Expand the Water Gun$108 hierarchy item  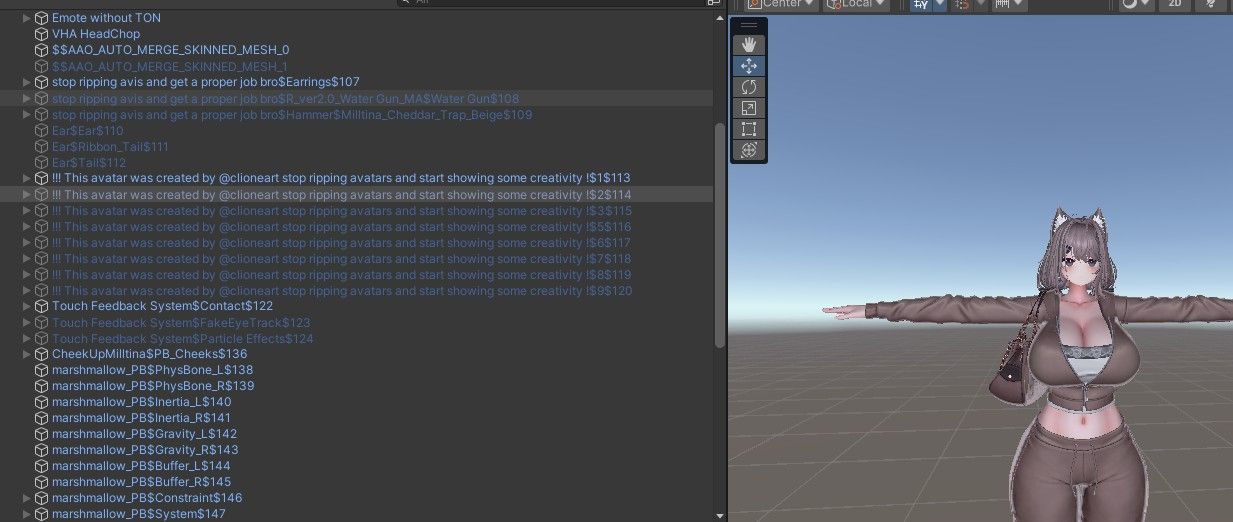[27, 99]
